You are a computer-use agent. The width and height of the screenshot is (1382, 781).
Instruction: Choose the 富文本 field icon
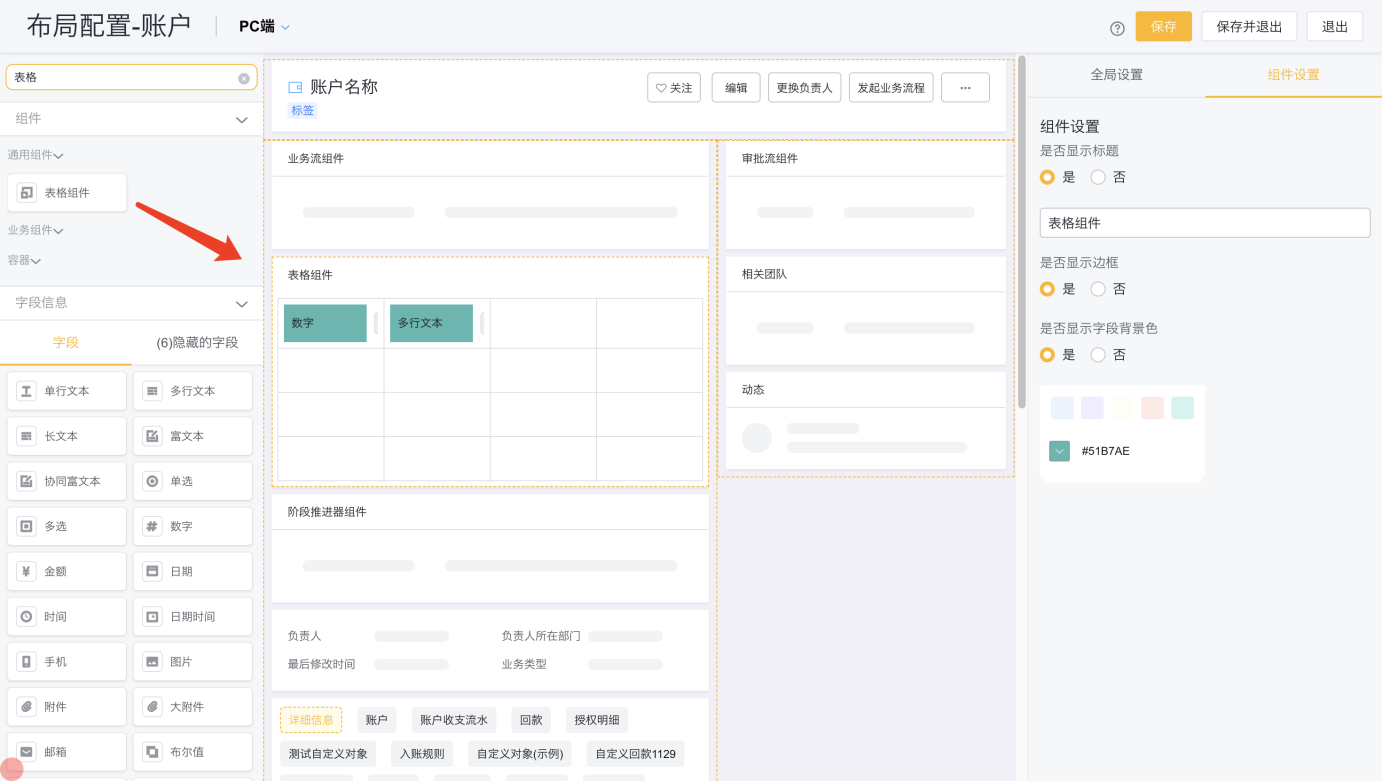click(153, 436)
